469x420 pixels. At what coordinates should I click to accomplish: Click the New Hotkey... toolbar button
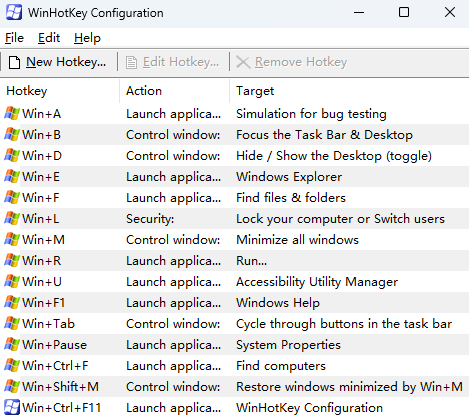(57, 62)
